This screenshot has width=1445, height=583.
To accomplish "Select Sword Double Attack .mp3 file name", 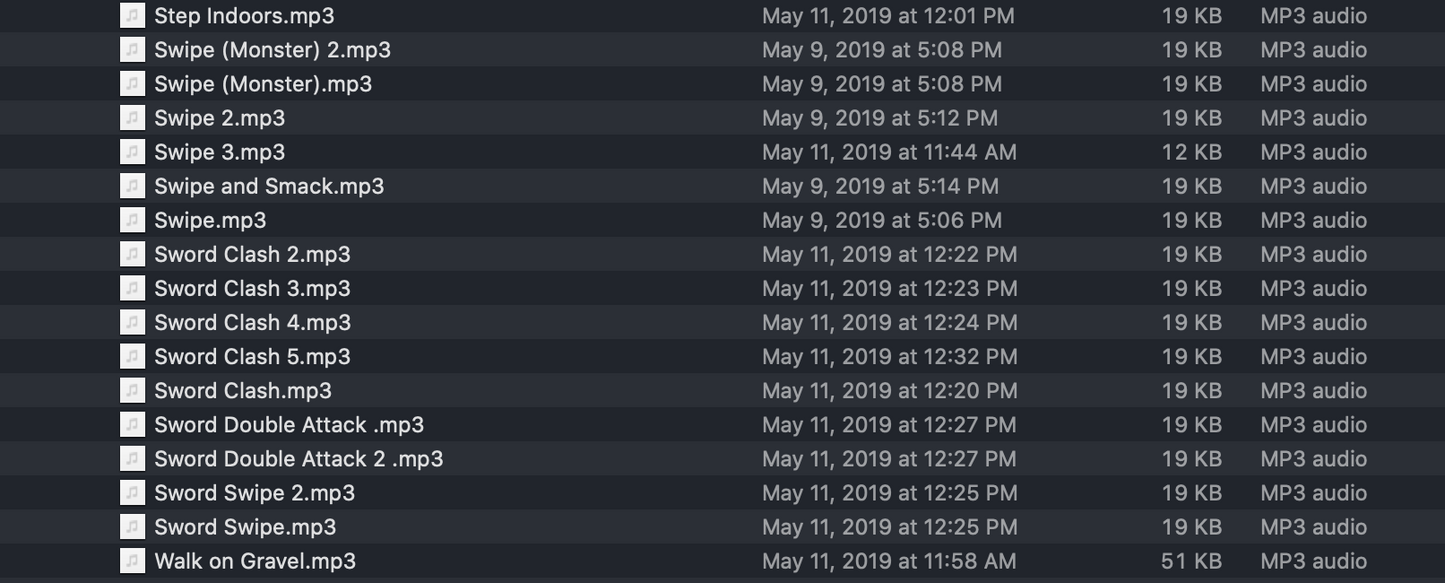I will point(288,425).
